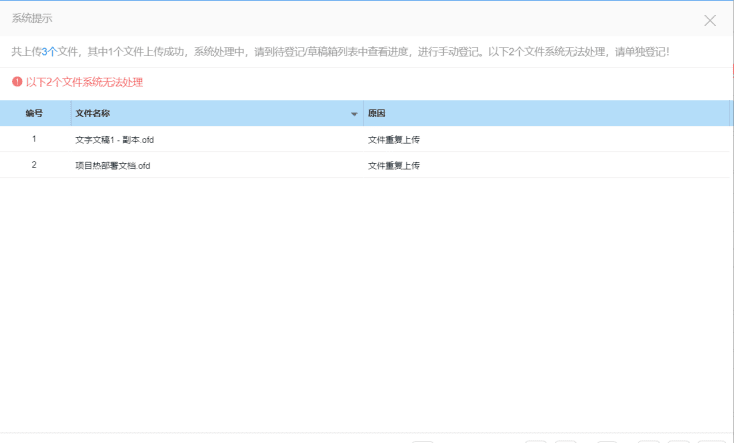Image resolution: width=735 pixels, height=443 pixels.
Task: Select file 项目热部署文档.ofd
Action: click(x=113, y=165)
